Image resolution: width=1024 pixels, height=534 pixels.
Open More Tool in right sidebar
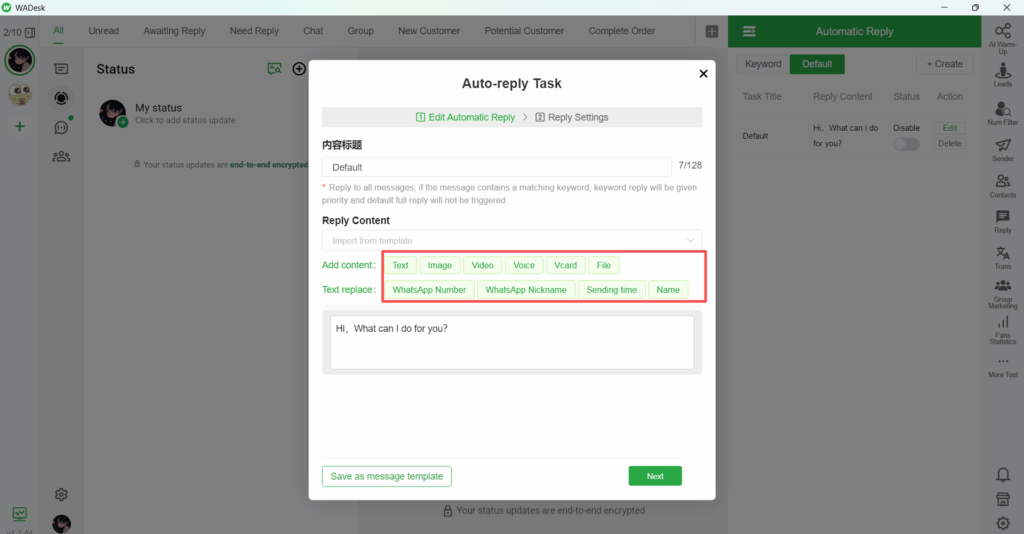pyautogui.click(x=1002, y=368)
